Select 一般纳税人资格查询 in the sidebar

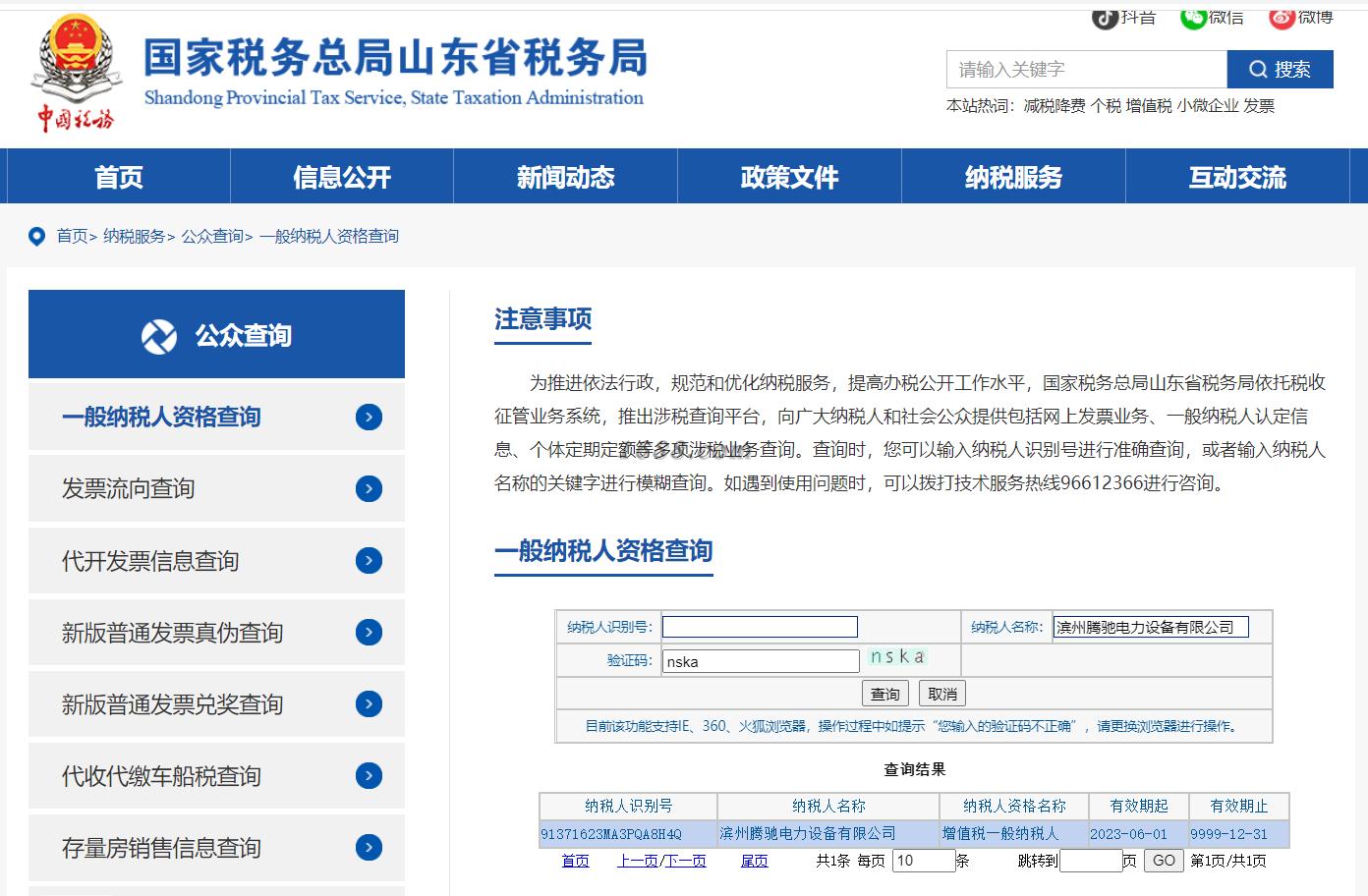(x=216, y=417)
